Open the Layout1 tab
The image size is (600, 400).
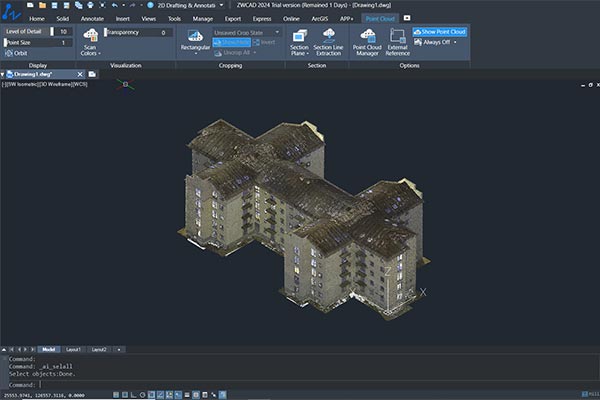(74, 349)
